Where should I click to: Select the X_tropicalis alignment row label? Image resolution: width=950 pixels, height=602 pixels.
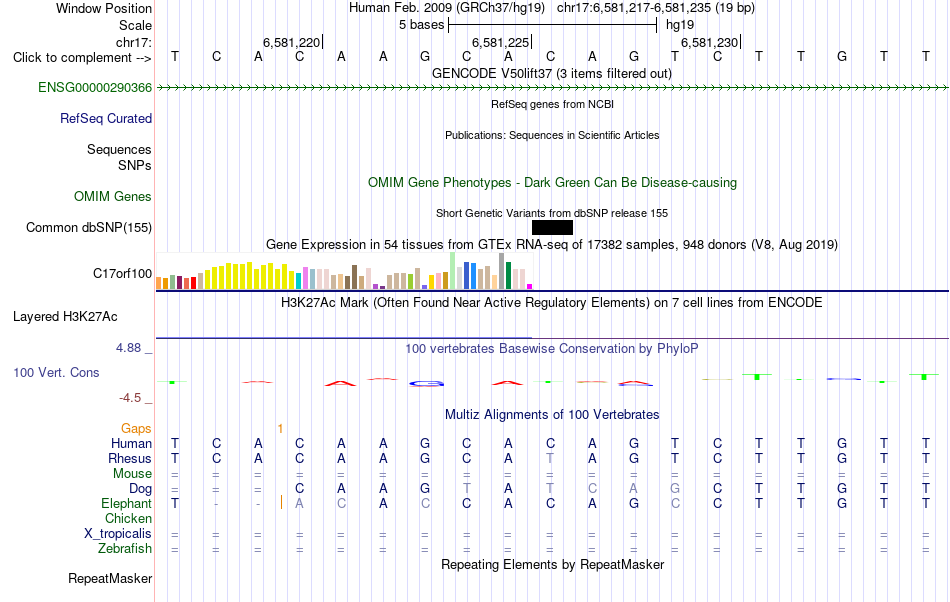[118, 534]
